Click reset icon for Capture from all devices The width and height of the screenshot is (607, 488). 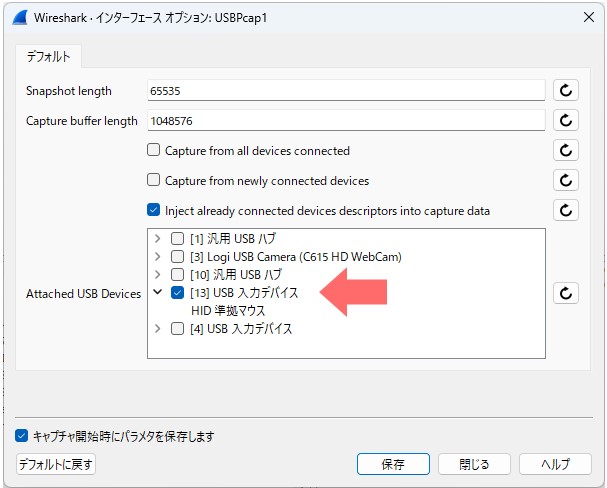[x=566, y=151]
